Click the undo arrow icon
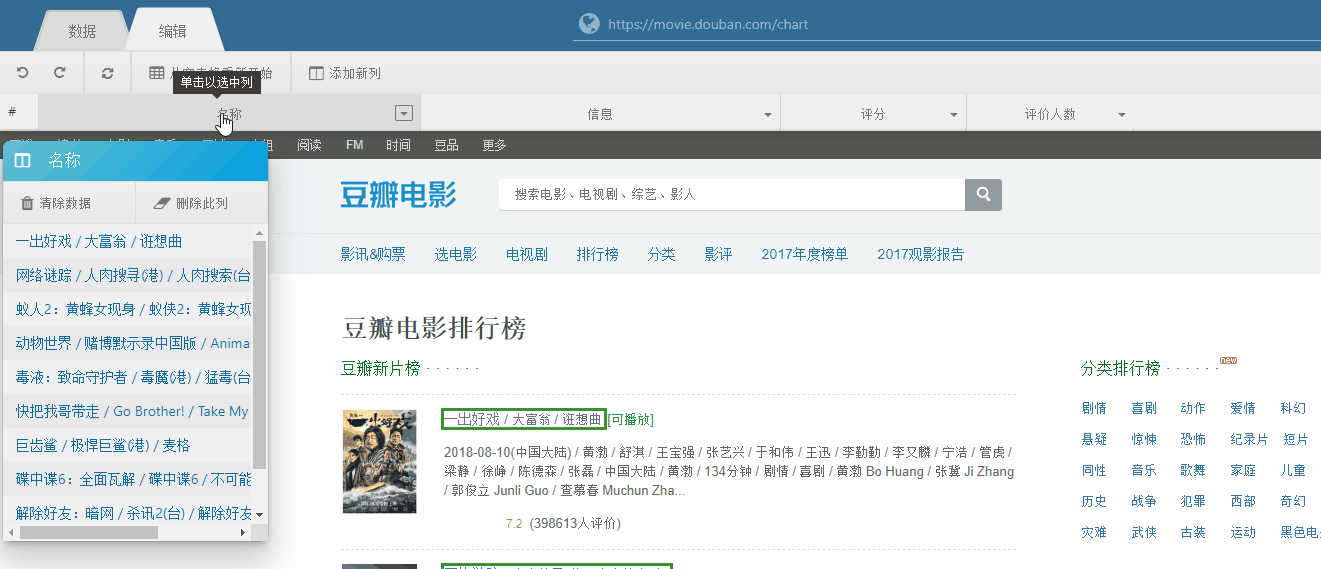 point(22,73)
